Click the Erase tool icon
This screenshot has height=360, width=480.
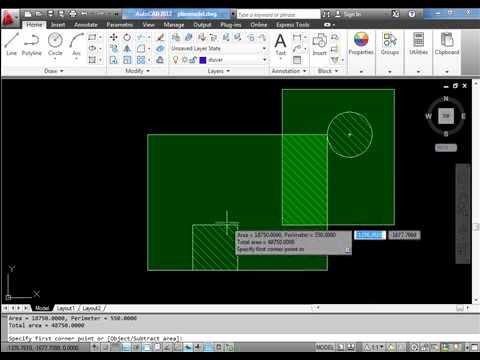(x=160, y=37)
